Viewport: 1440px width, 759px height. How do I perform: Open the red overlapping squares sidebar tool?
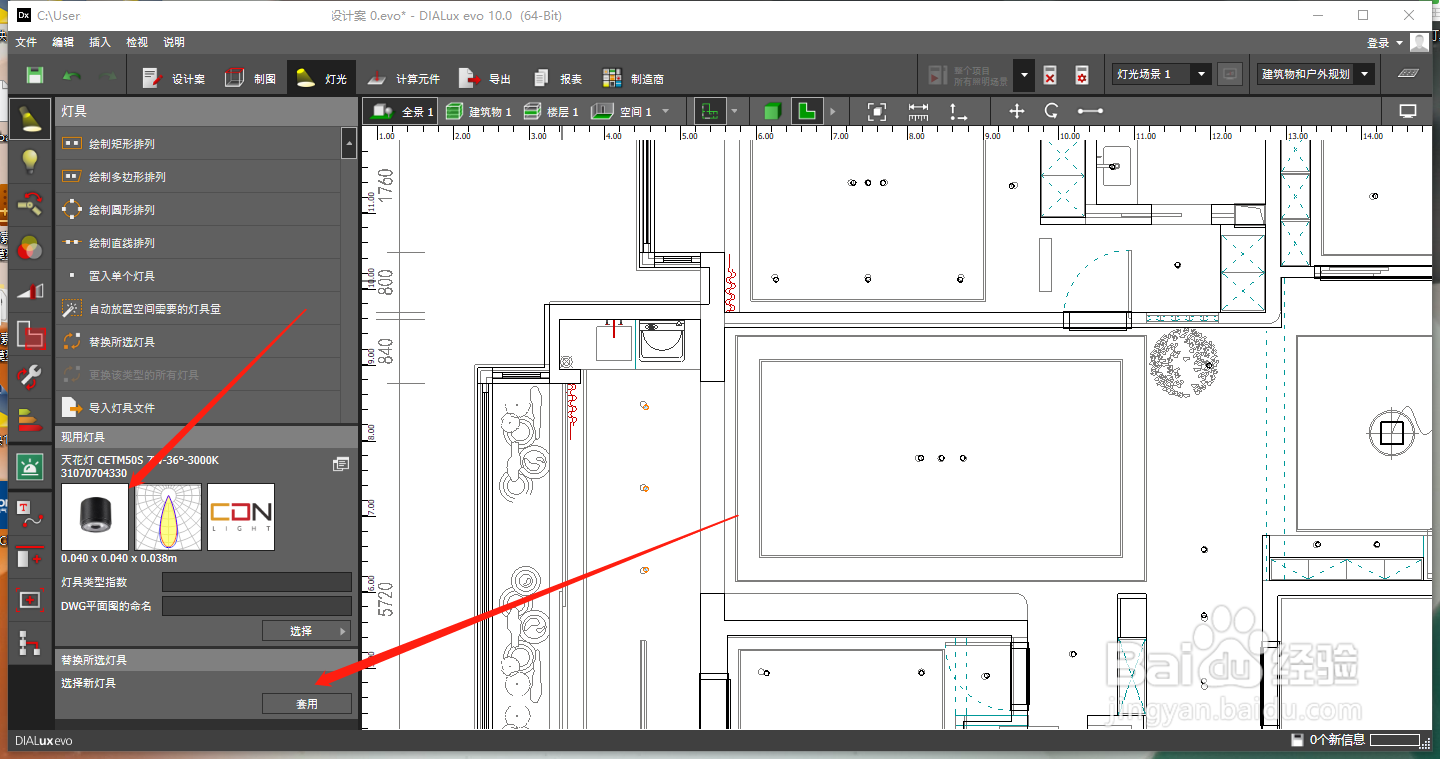click(x=30, y=334)
